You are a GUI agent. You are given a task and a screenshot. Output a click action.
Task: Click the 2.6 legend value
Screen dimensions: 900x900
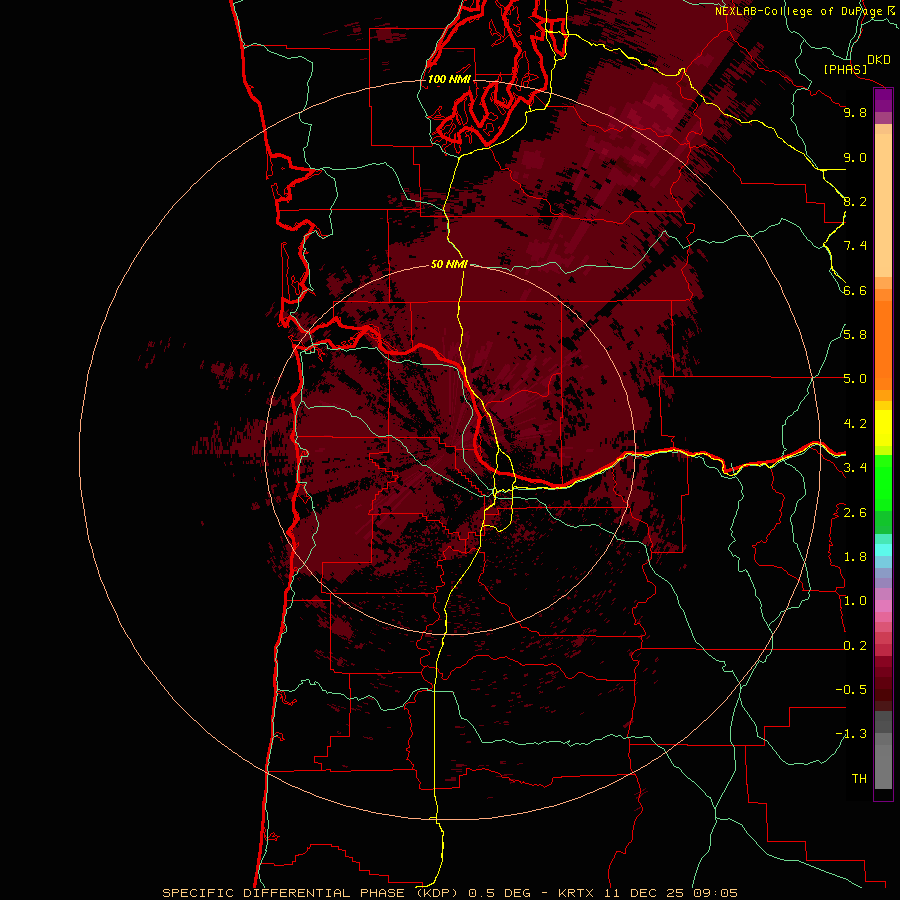click(855, 513)
